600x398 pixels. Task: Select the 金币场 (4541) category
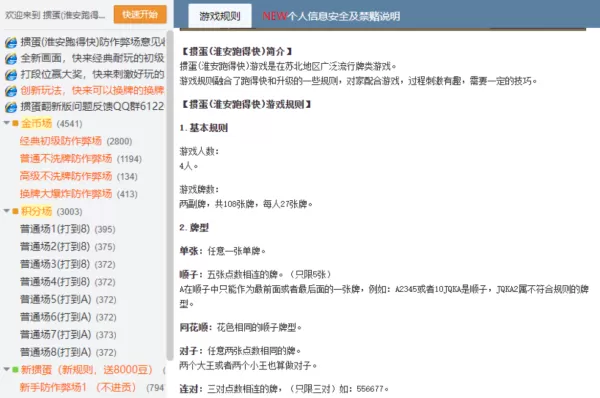[x=51, y=123]
